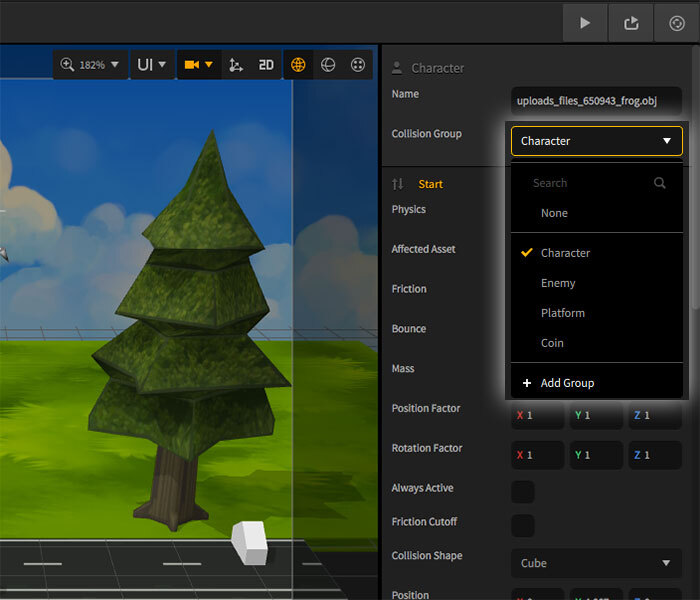
Task: Open the UI visibility dropdown
Action: coord(151,65)
